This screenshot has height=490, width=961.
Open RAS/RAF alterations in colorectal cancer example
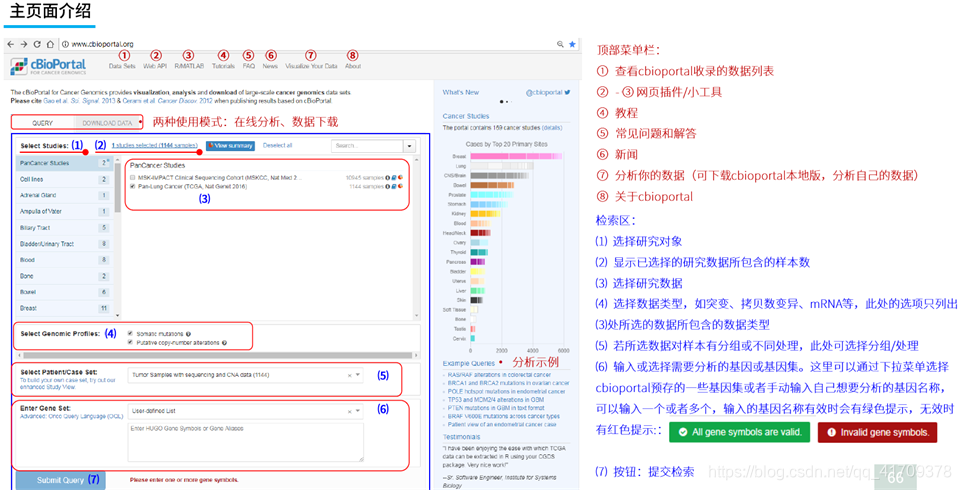point(499,375)
